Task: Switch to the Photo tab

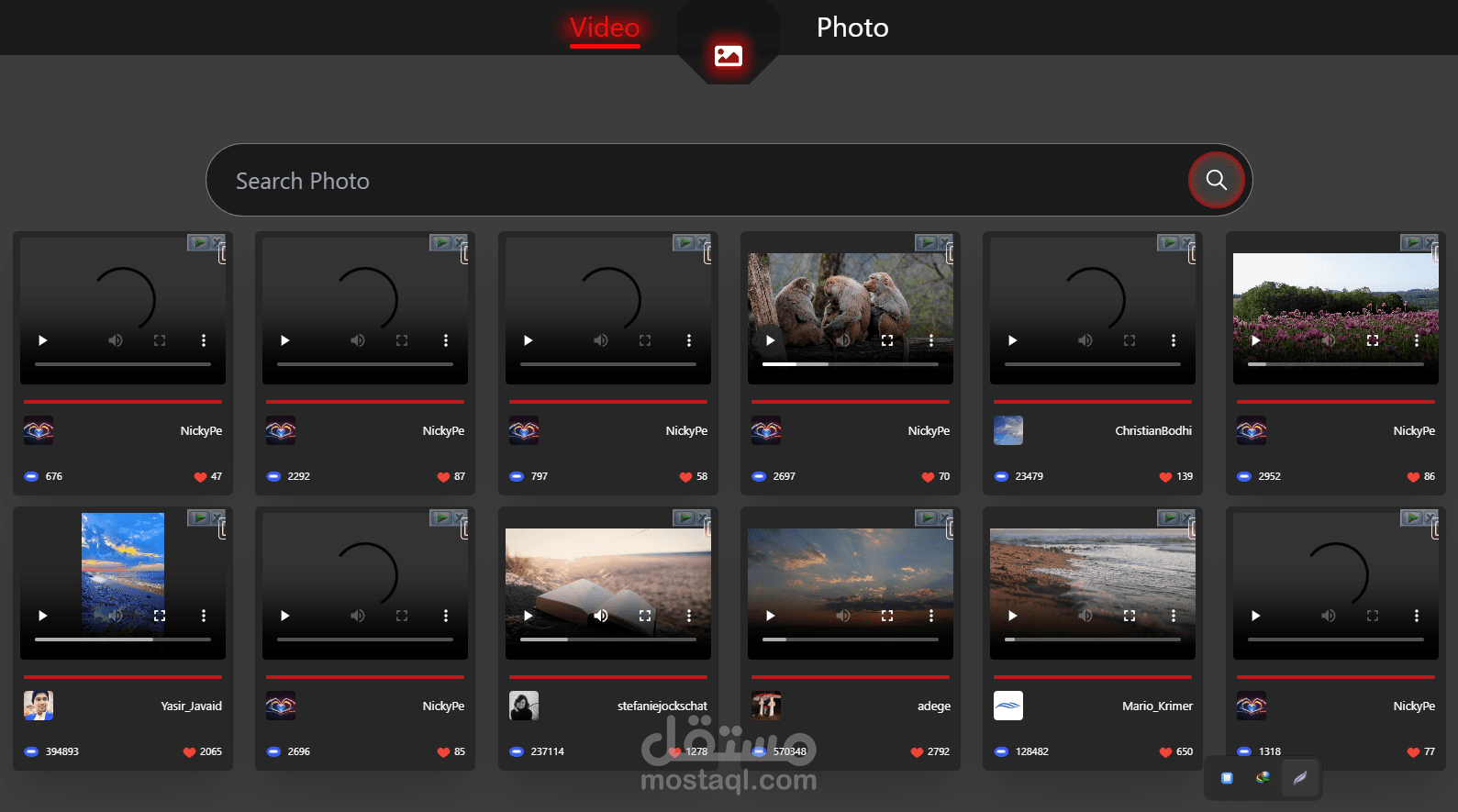Action: tap(852, 28)
